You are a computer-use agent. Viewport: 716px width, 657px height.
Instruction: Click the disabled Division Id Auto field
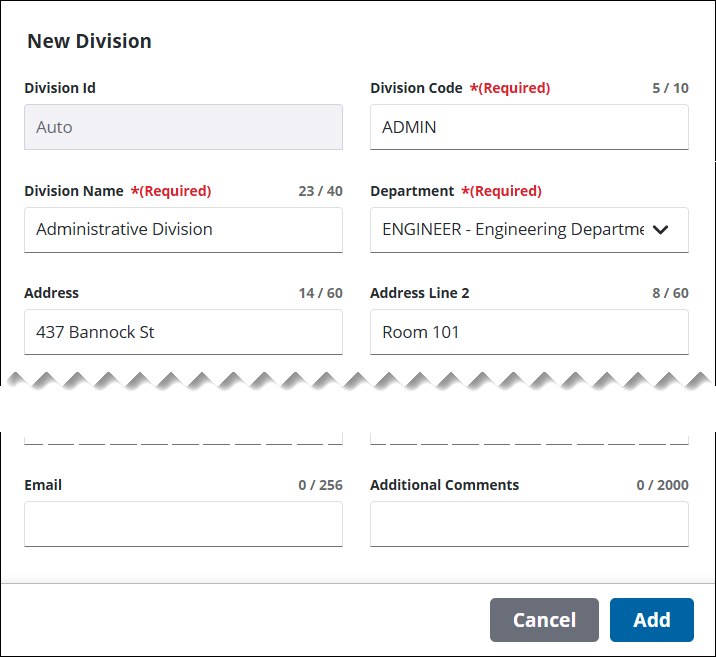tap(183, 127)
